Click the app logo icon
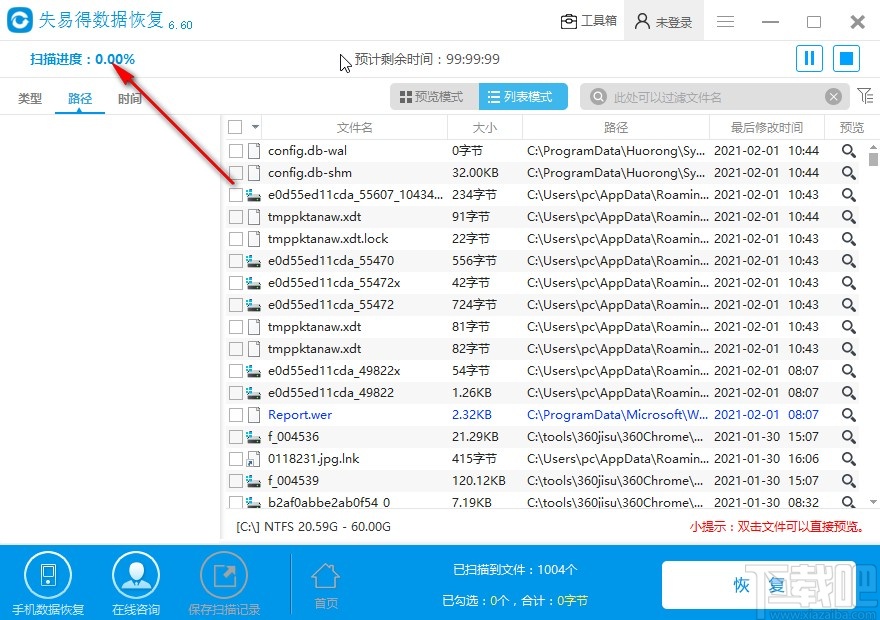The width and height of the screenshot is (880, 620). pos(20,21)
